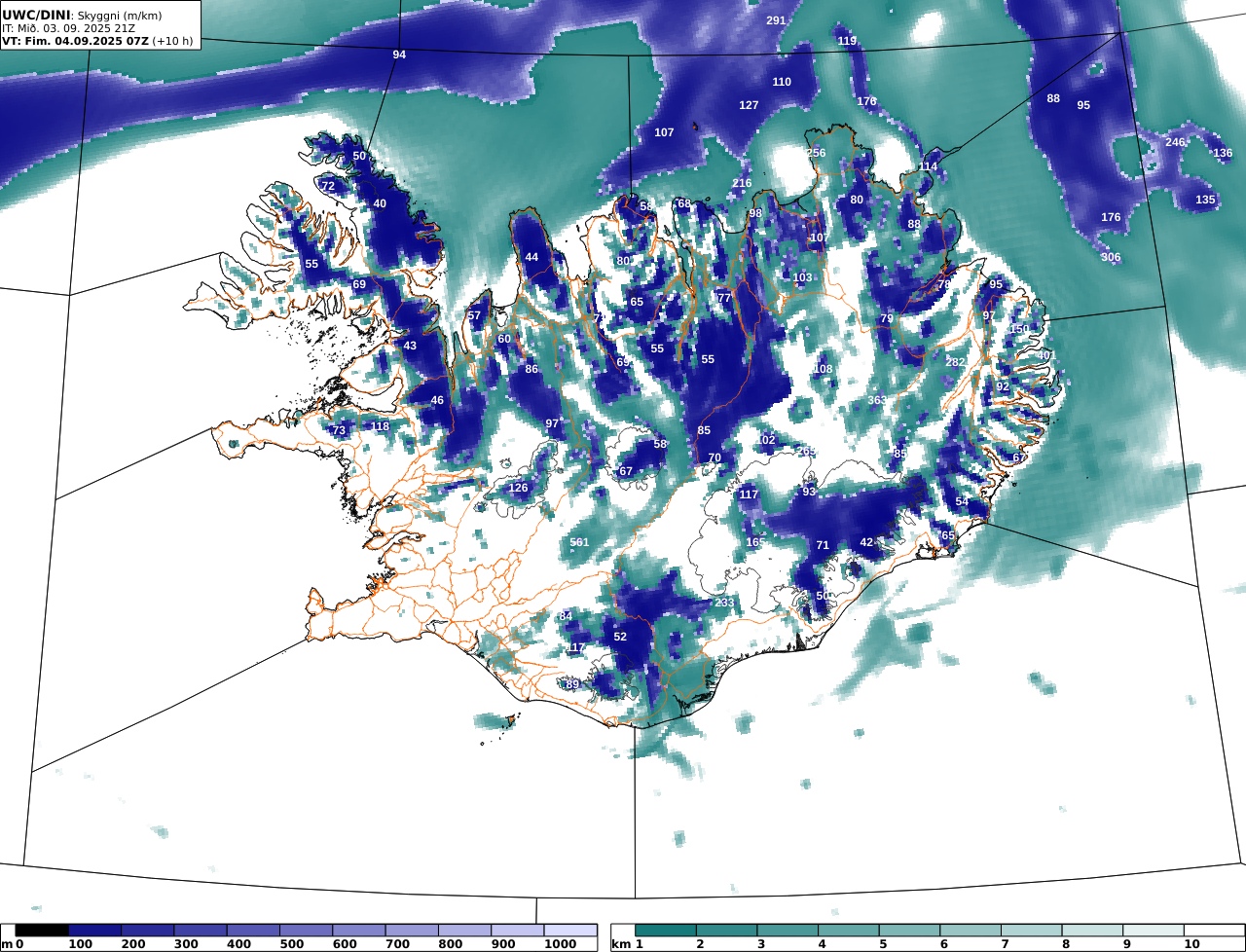The width and height of the screenshot is (1246, 952).
Task: Click the 127 visibility value
Action: coord(749,105)
